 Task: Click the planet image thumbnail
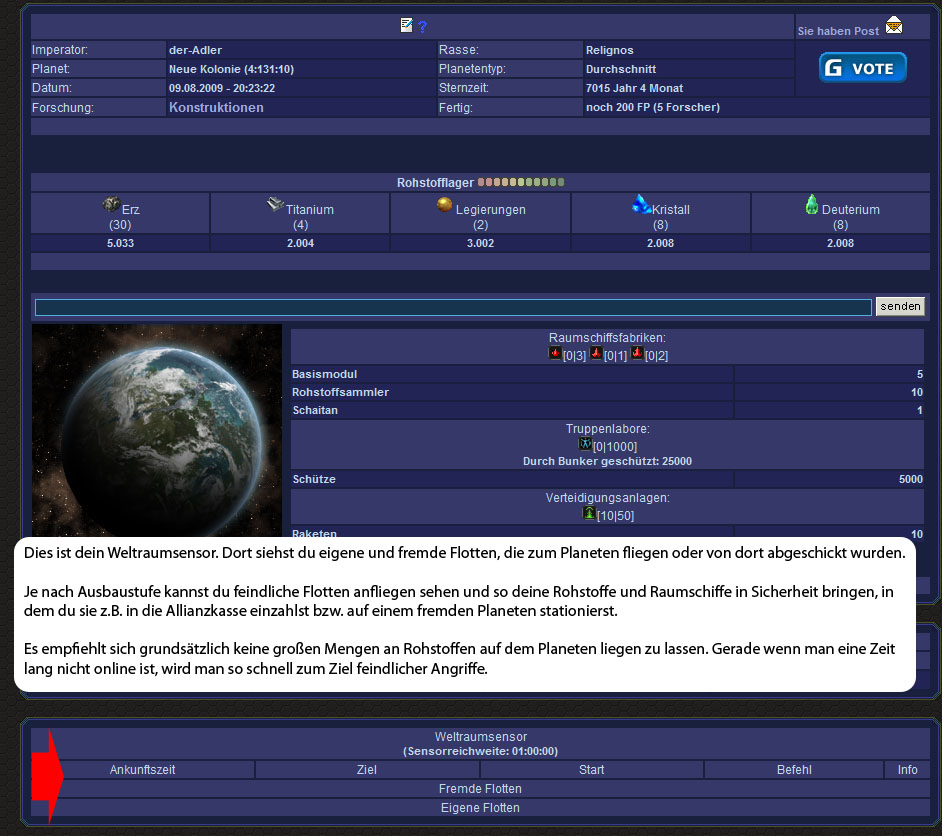[157, 430]
